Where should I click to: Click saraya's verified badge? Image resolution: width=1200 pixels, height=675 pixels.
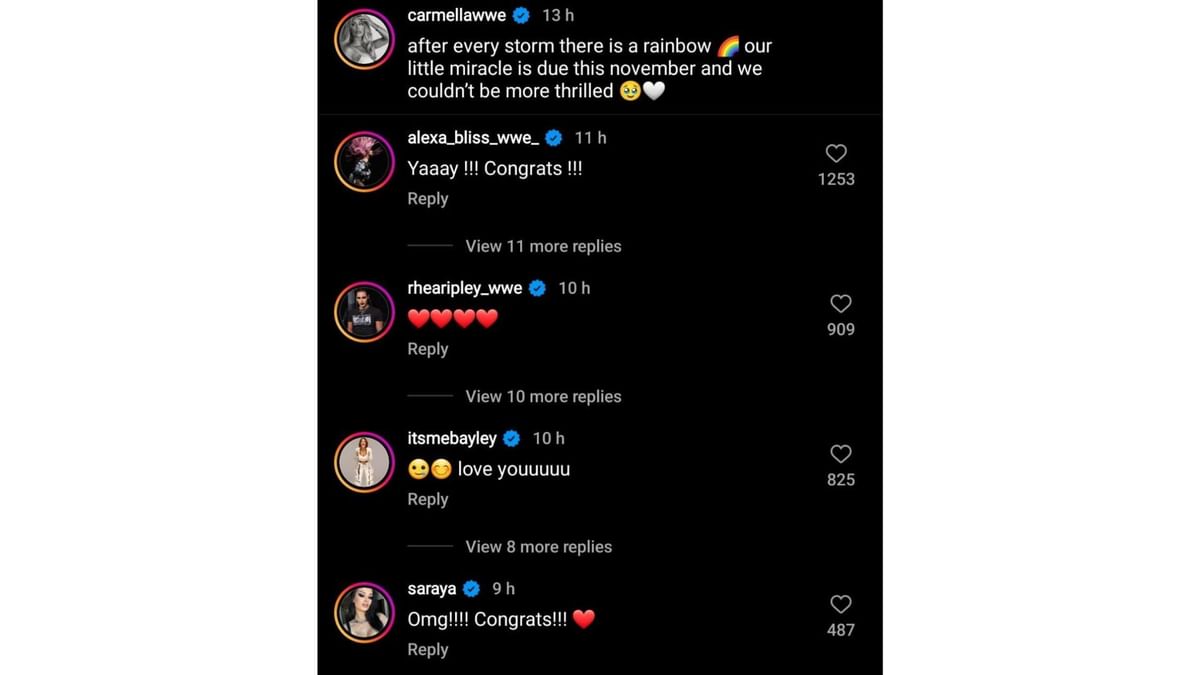(470, 589)
